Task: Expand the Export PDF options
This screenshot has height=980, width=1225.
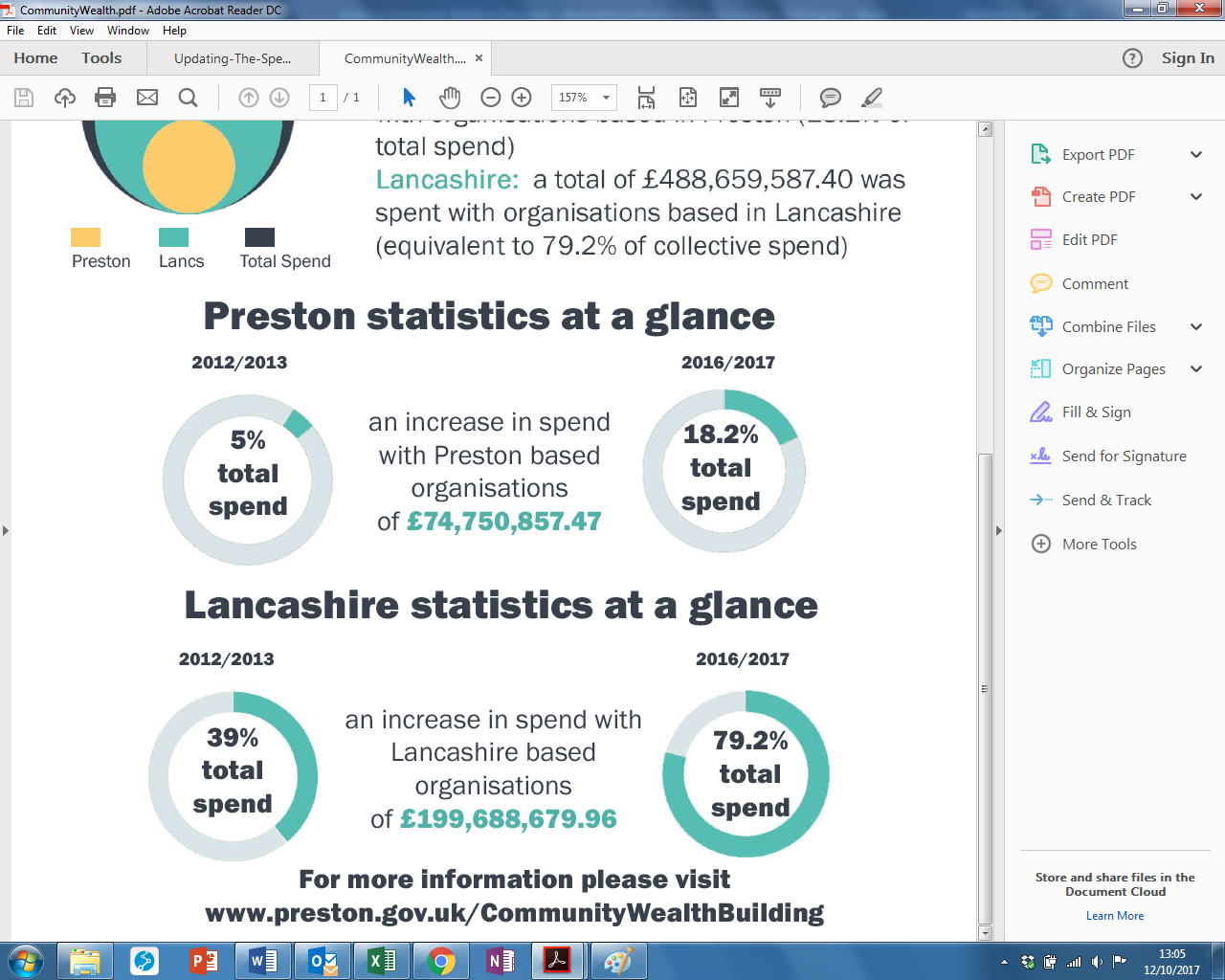Action: point(1195,155)
